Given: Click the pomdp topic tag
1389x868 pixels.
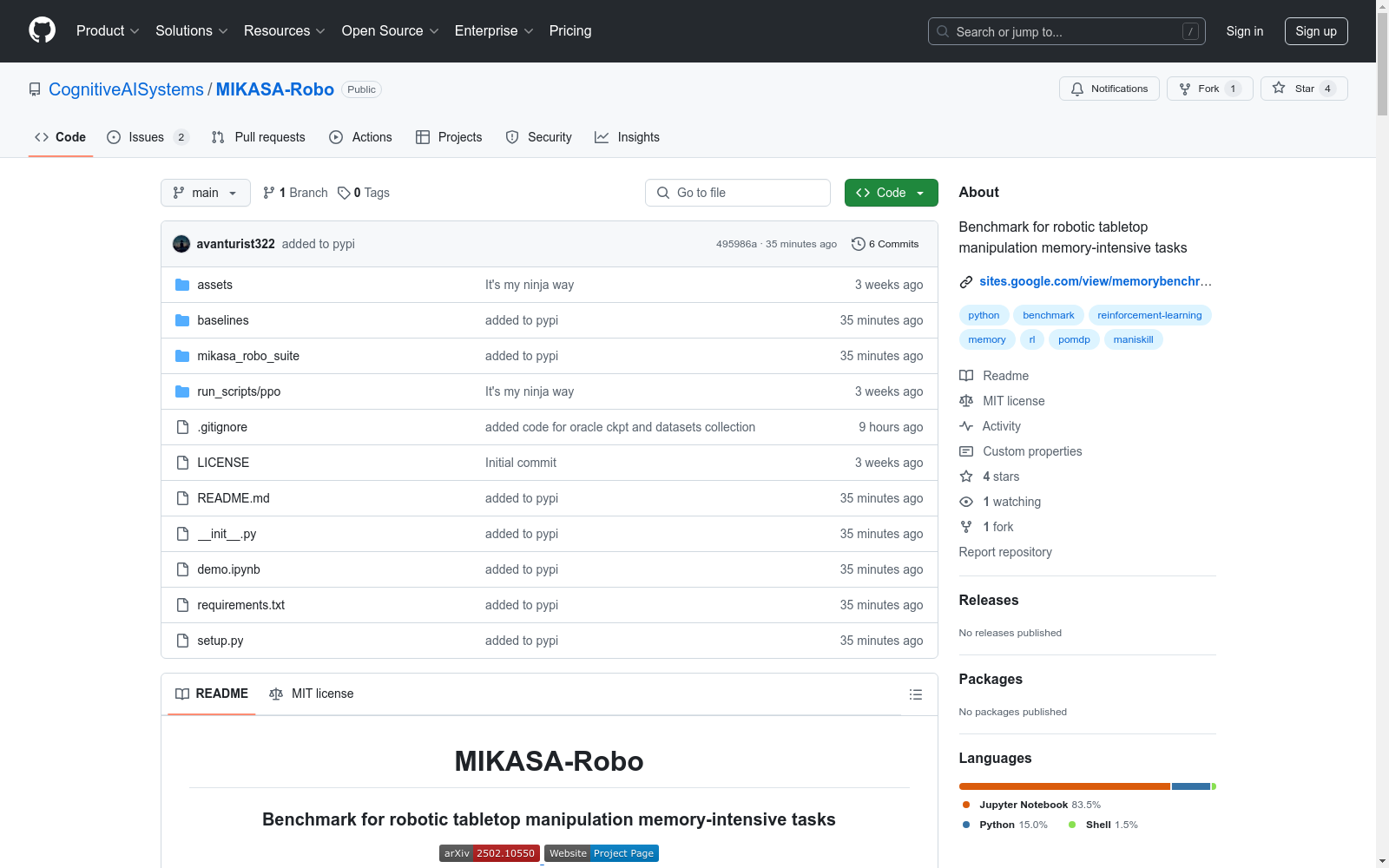Looking at the screenshot, I should click(x=1074, y=339).
